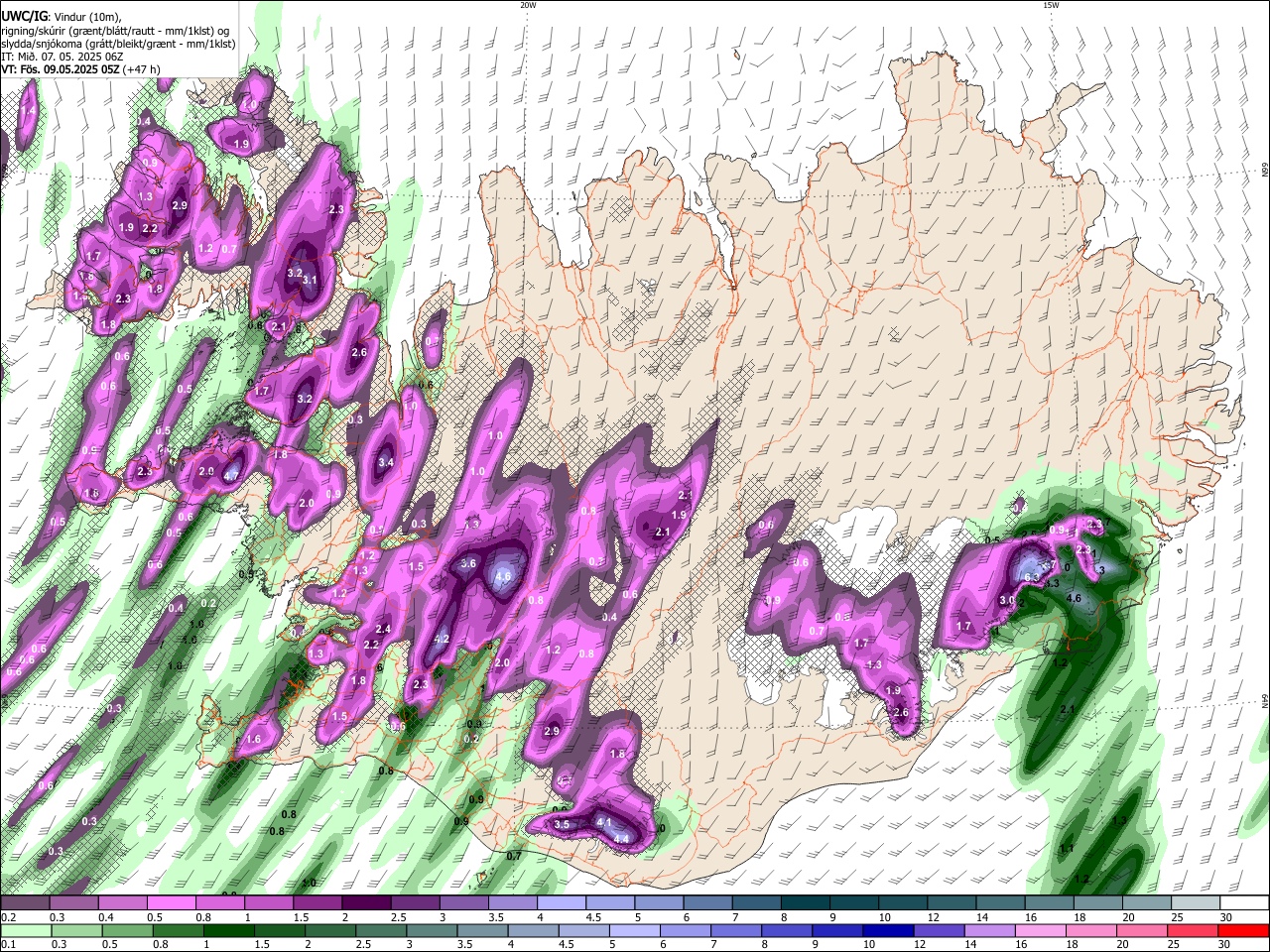This screenshot has width=1270, height=952.
Task: Click the '30' label on the purple snow scale
Action: 1226,918
